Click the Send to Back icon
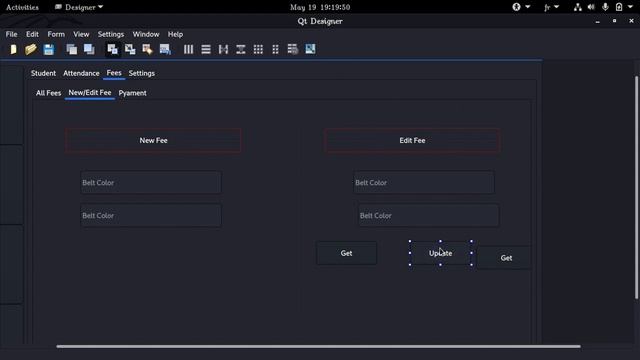Viewport: 640px width, 360px height. click(x=72, y=49)
